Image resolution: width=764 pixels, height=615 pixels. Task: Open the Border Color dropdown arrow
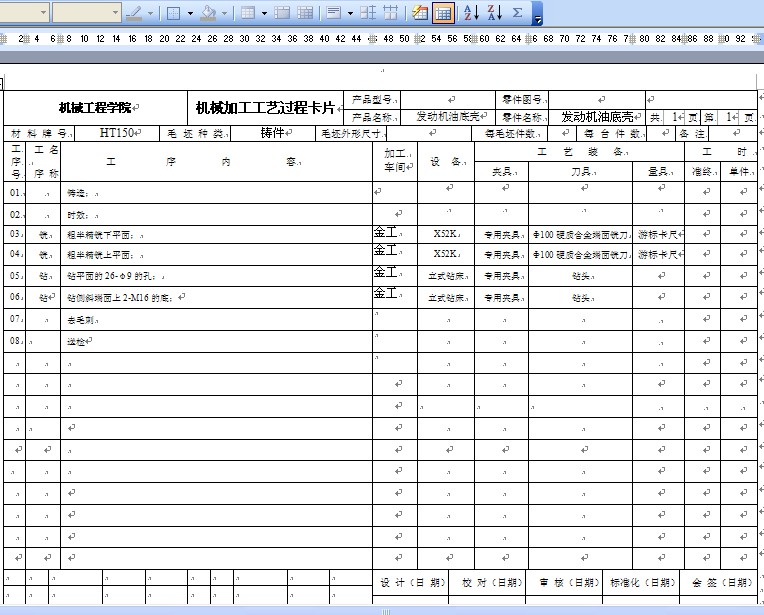pos(150,13)
